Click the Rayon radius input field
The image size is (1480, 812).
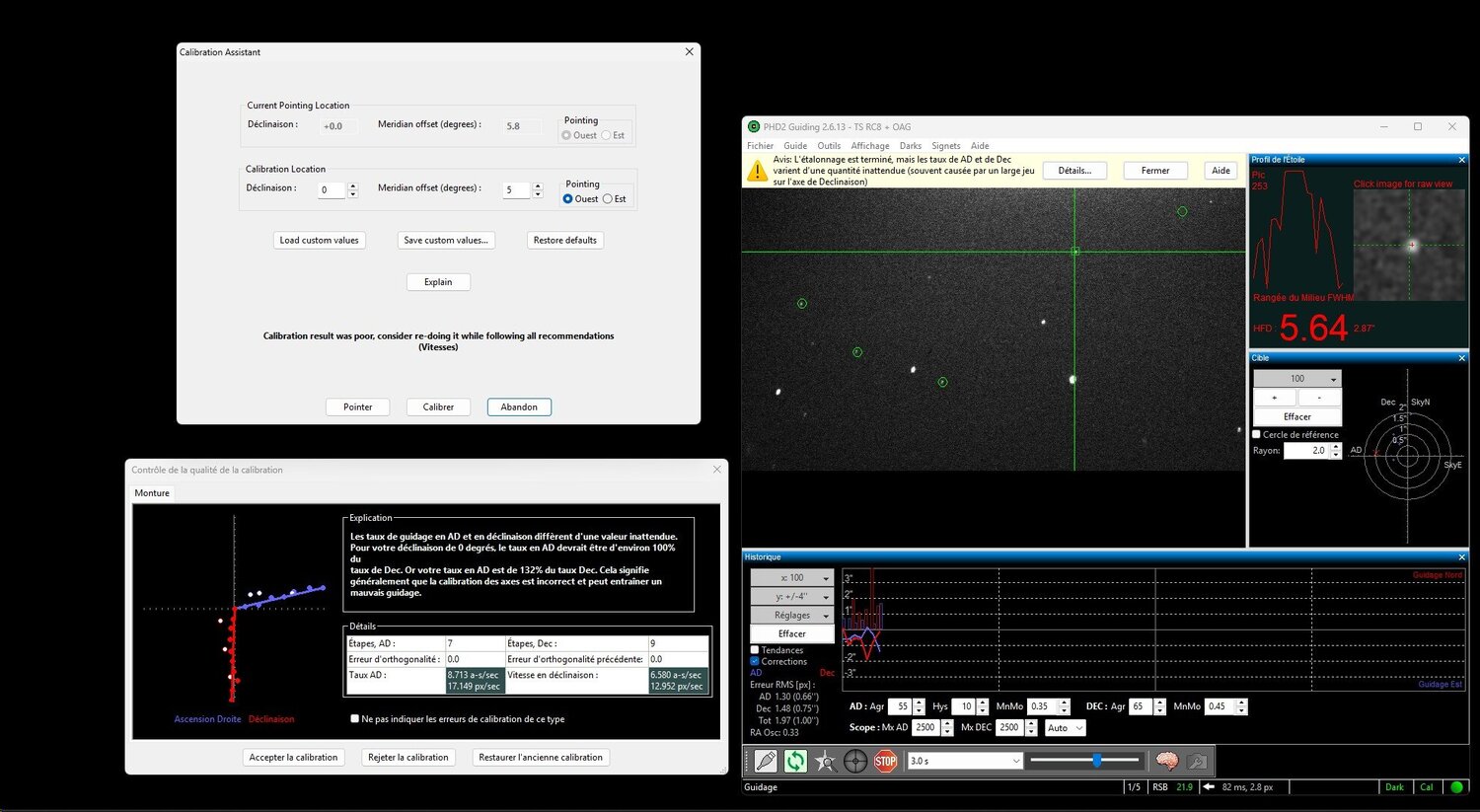(x=1305, y=451)
